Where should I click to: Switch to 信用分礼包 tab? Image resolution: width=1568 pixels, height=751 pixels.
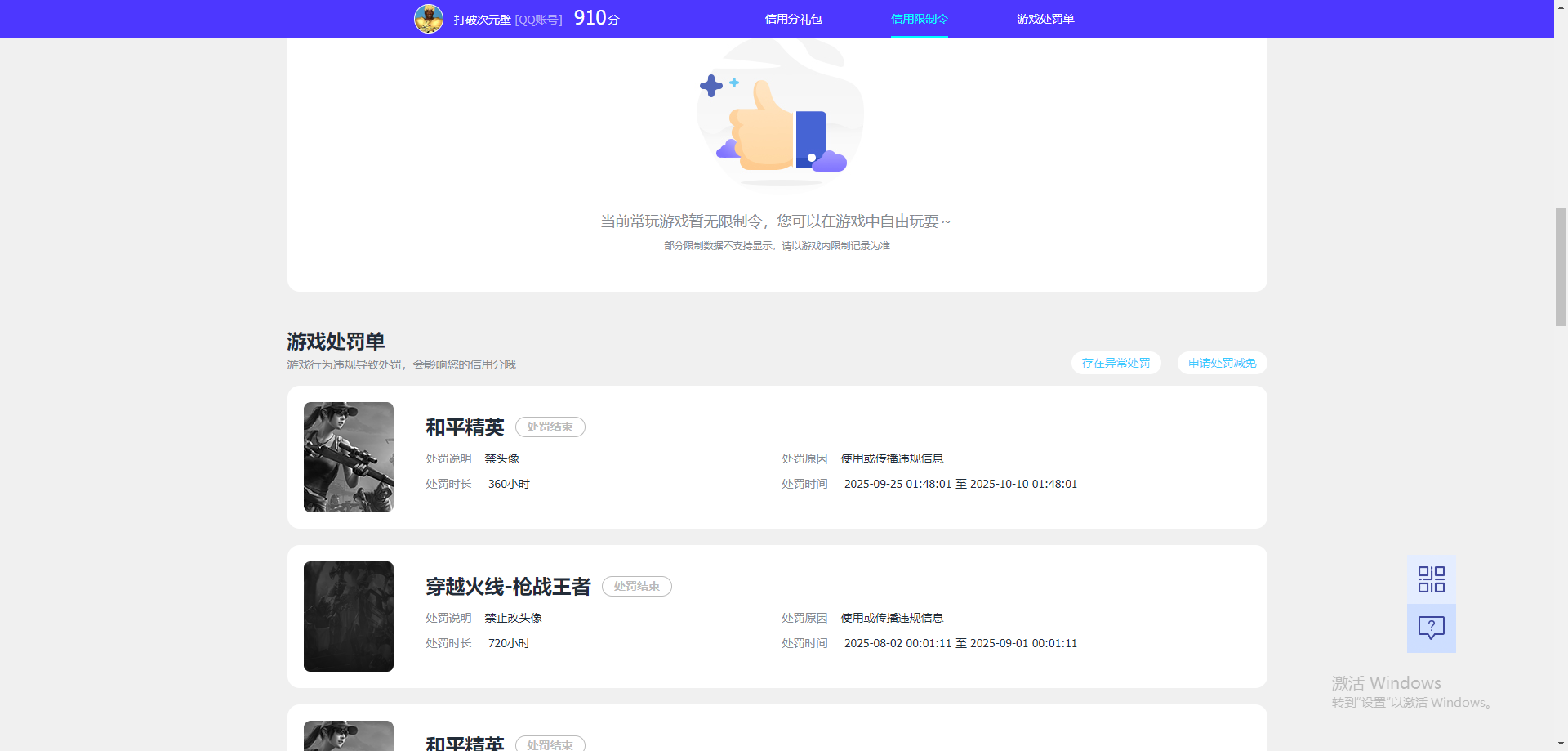pos(793,19)
